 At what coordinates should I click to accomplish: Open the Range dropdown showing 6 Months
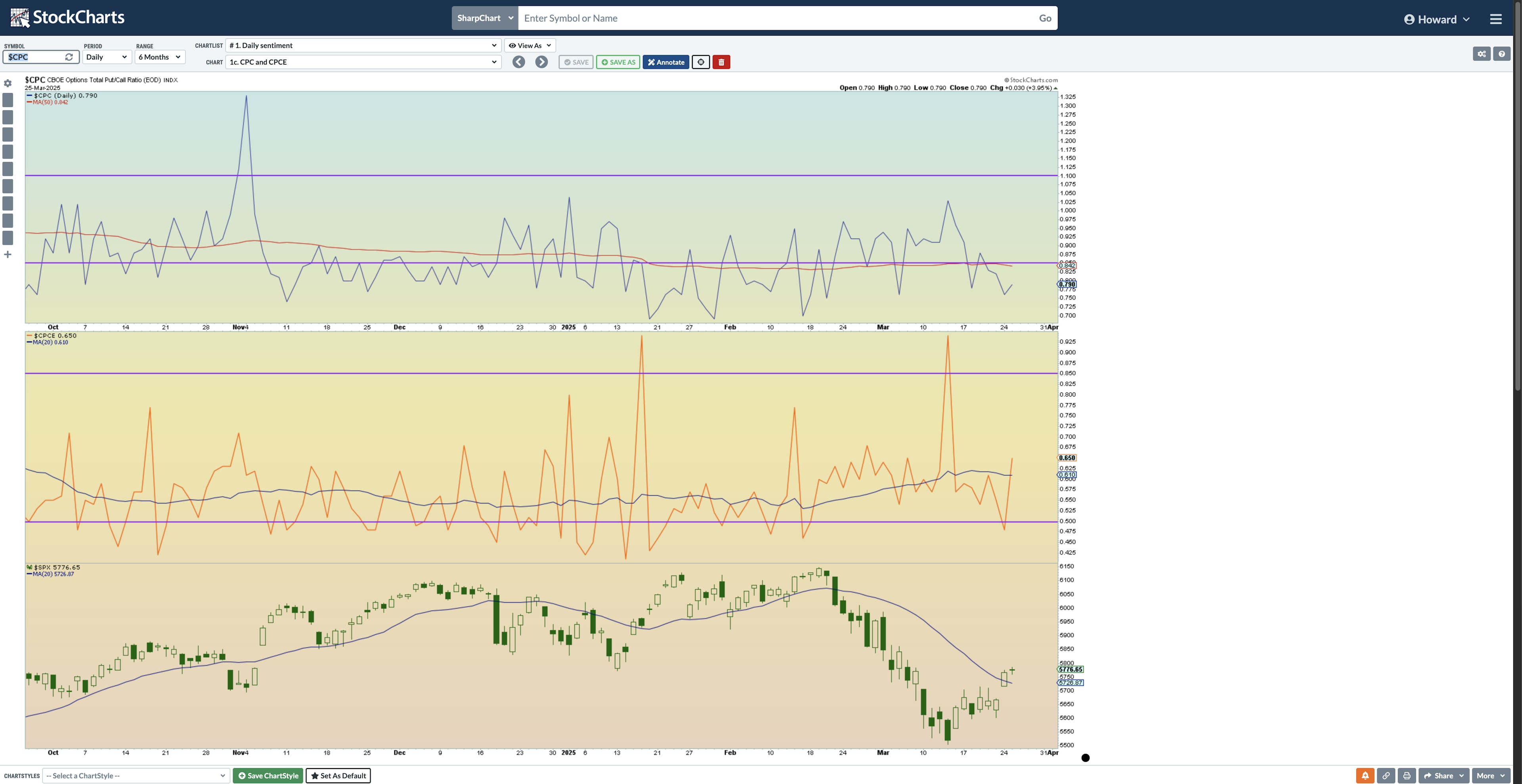click(159, 57)
